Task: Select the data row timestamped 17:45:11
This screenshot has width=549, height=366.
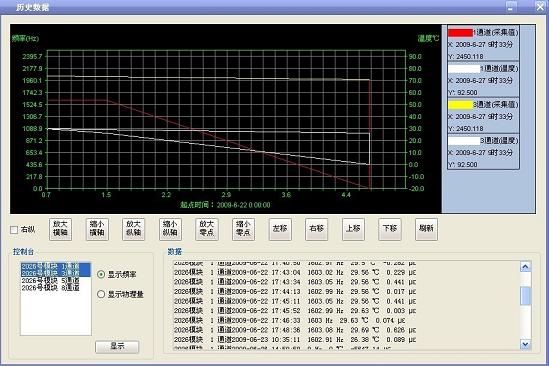Action: (295, 301)
